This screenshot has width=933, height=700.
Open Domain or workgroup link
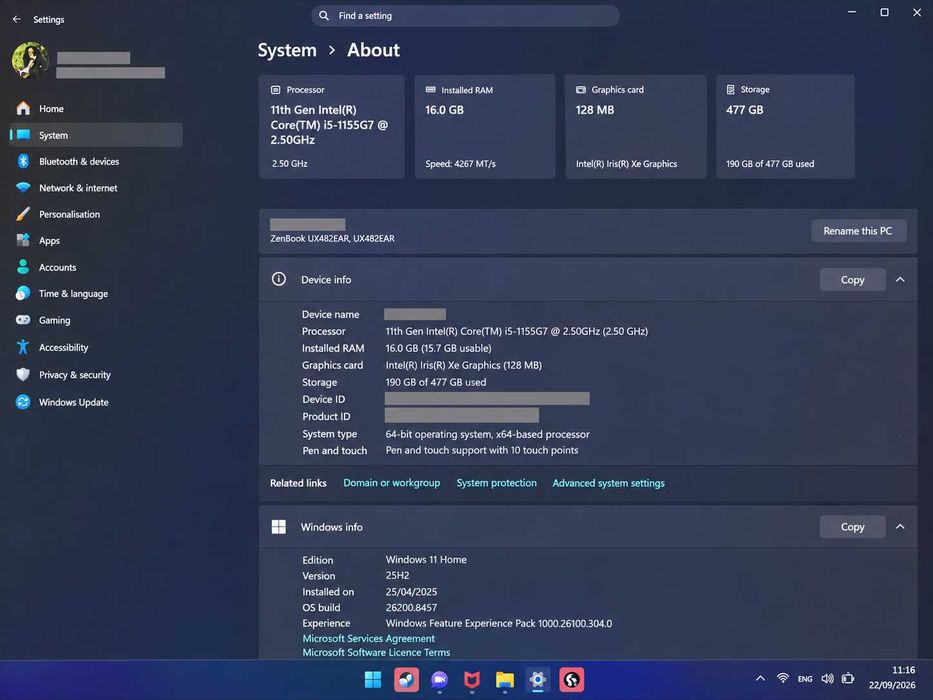point(392,483)
